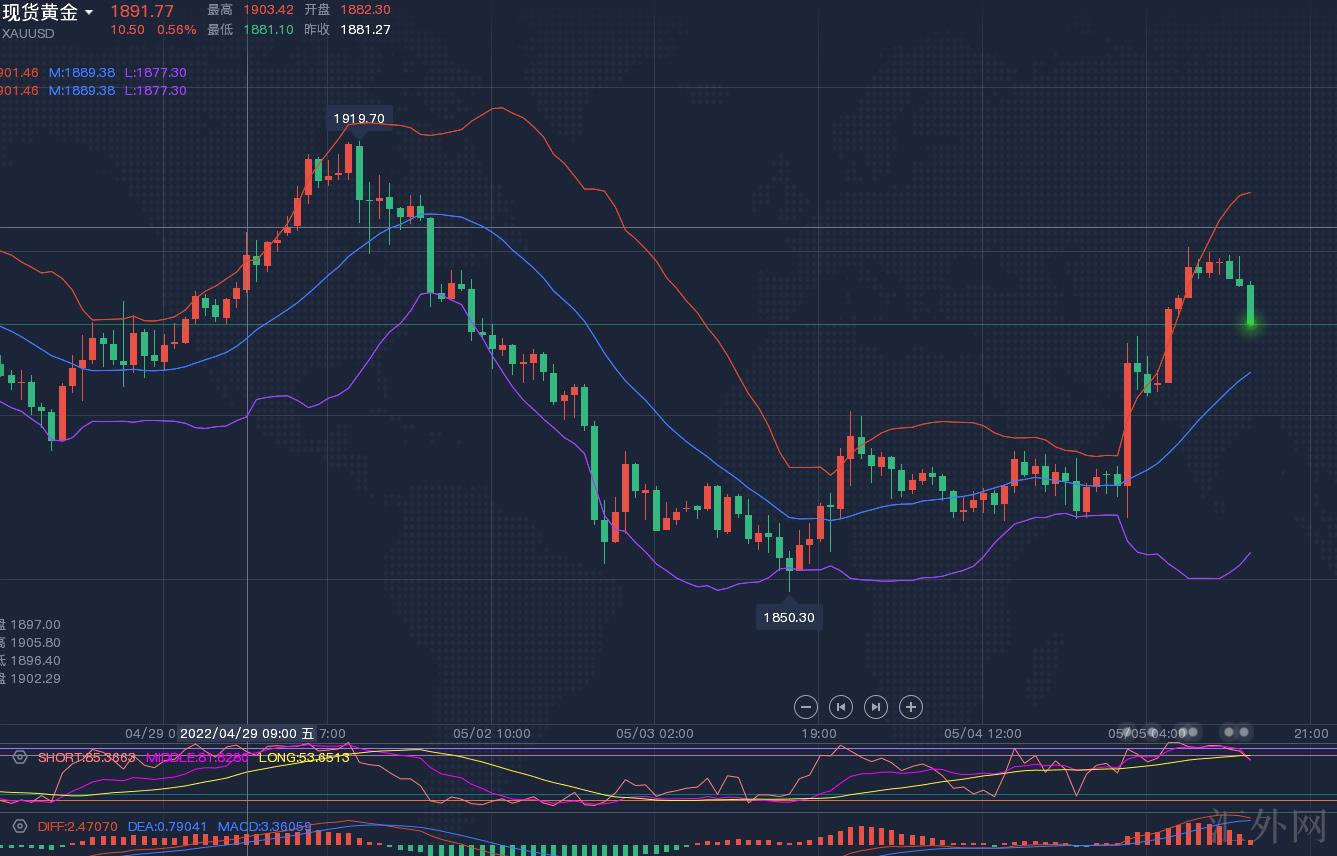Click the glowing green latest price dot
1337x856 pixels.
pos(1250,322)
